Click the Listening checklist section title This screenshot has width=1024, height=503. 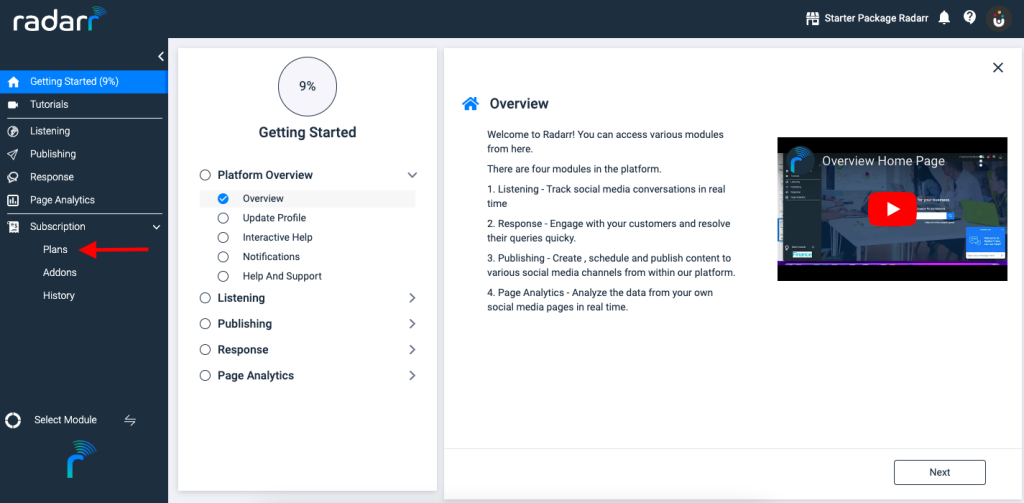click(241, 298)
